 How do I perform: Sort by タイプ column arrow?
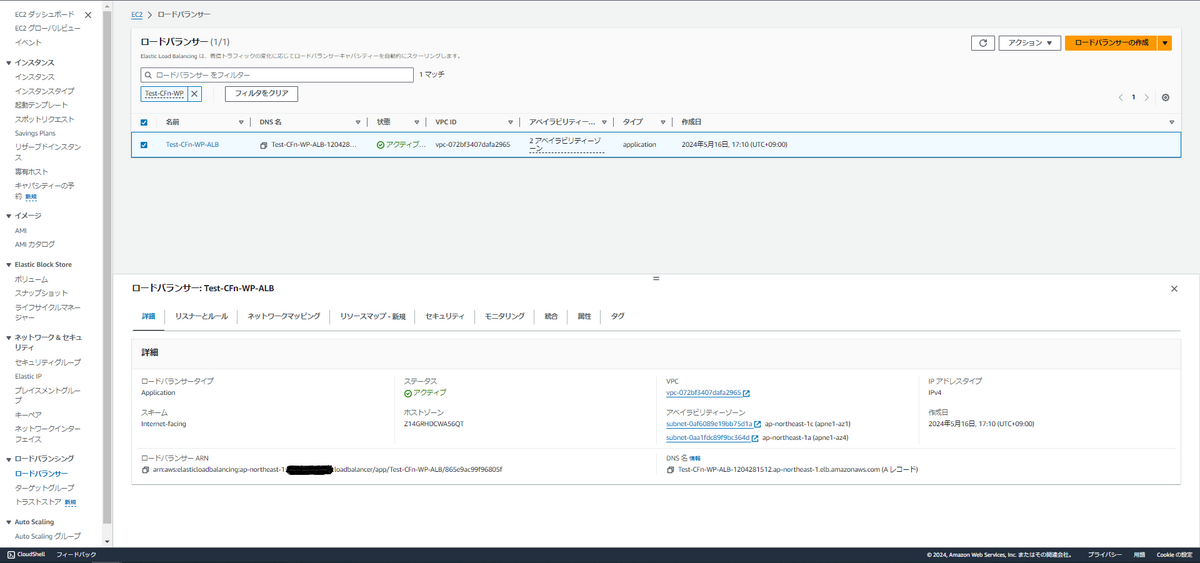click(663, 122)
